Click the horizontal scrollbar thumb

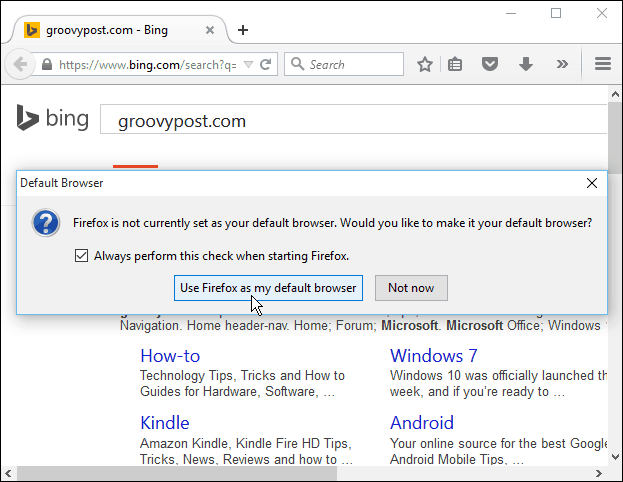(177, 473)
